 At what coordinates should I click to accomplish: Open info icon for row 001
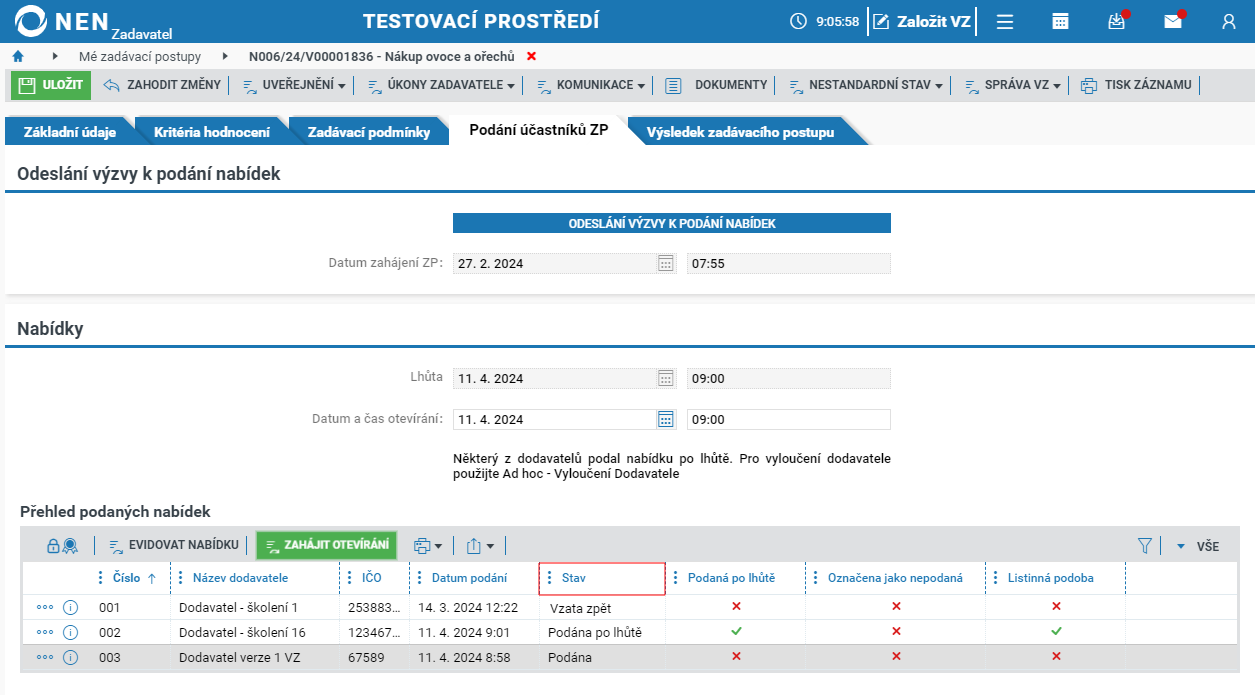(x=70, y=607)
